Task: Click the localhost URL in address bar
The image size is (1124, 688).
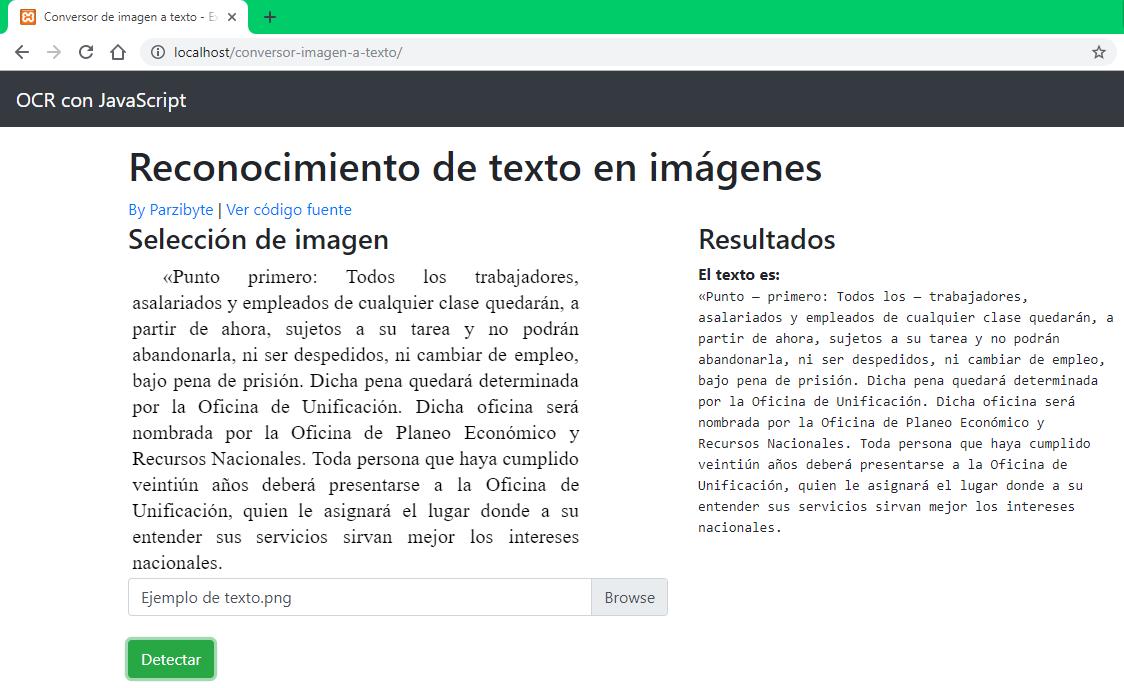Action: pyautogui.click(x=287, y=52)
